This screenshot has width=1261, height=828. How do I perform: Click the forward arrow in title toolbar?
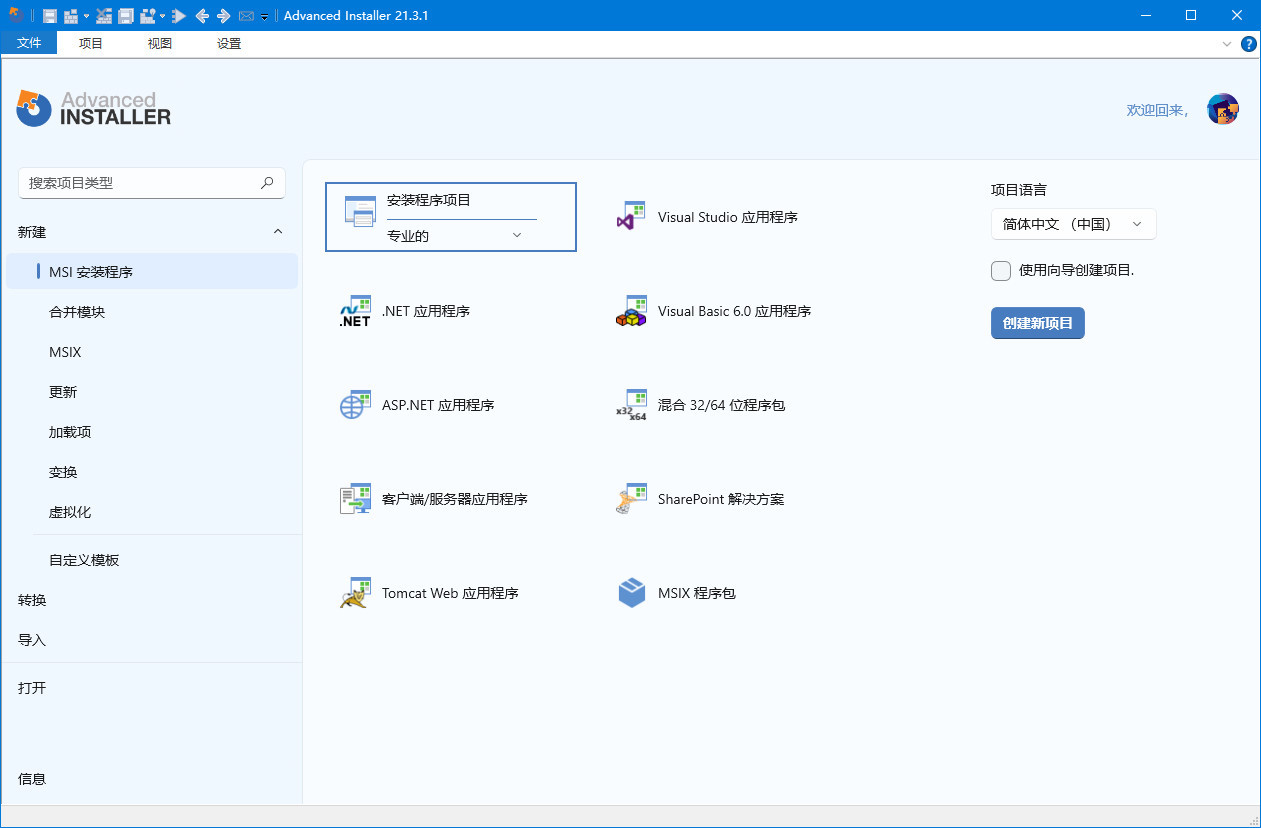(x=224, y=16)
